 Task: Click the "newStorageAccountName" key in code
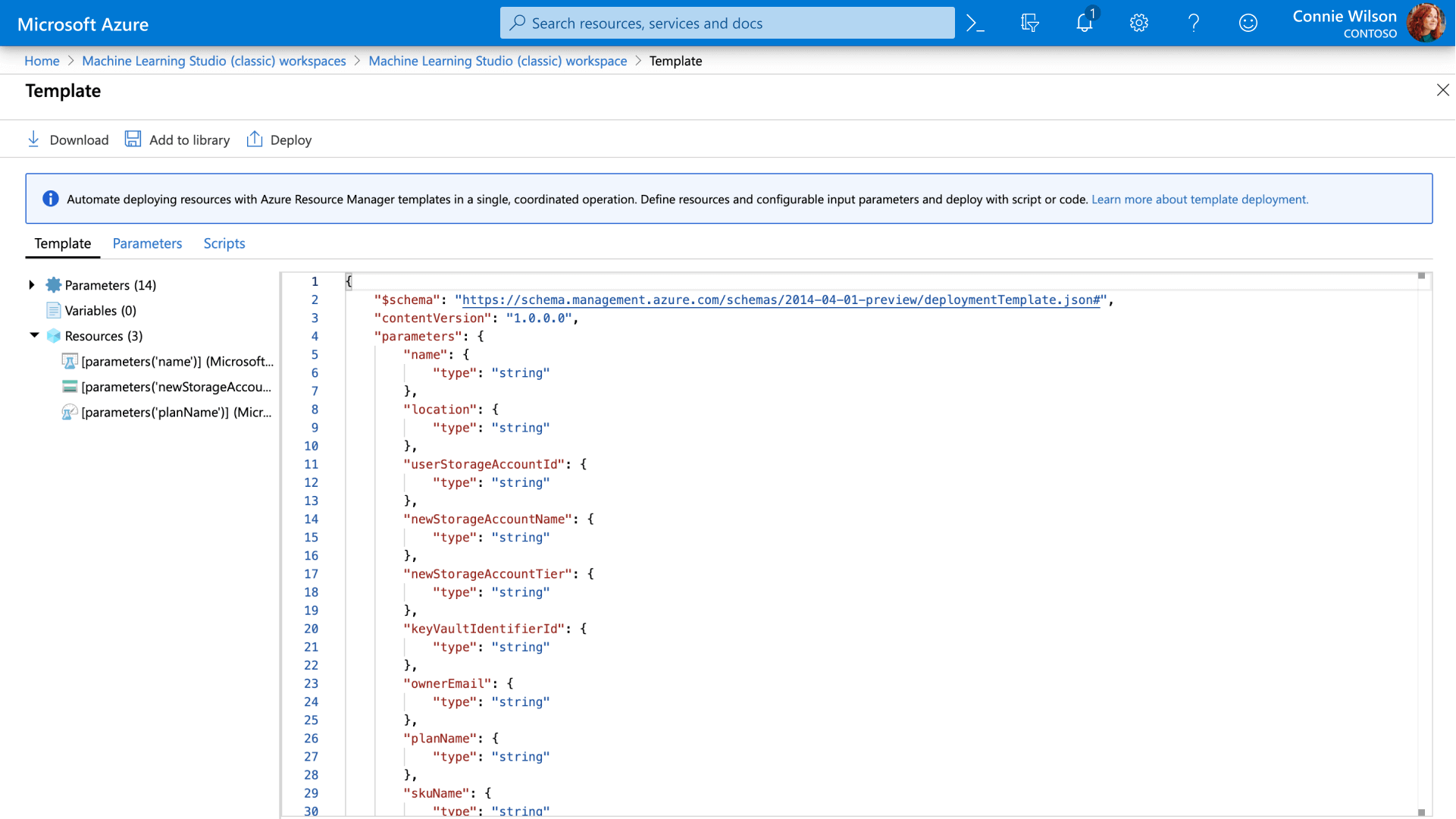488,519
